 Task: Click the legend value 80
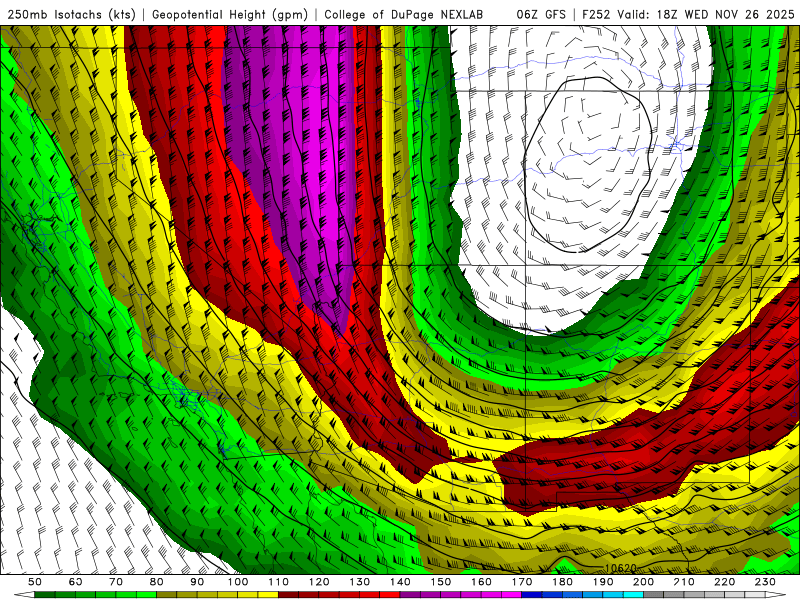[157, 582]
